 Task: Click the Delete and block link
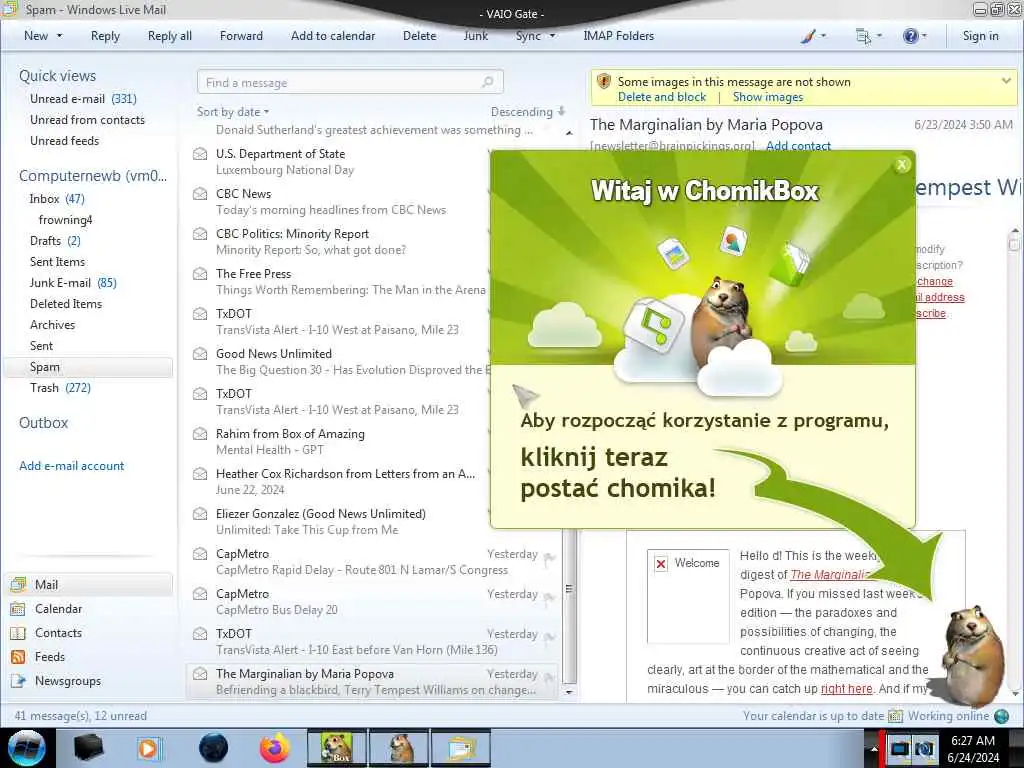point(662,97)
